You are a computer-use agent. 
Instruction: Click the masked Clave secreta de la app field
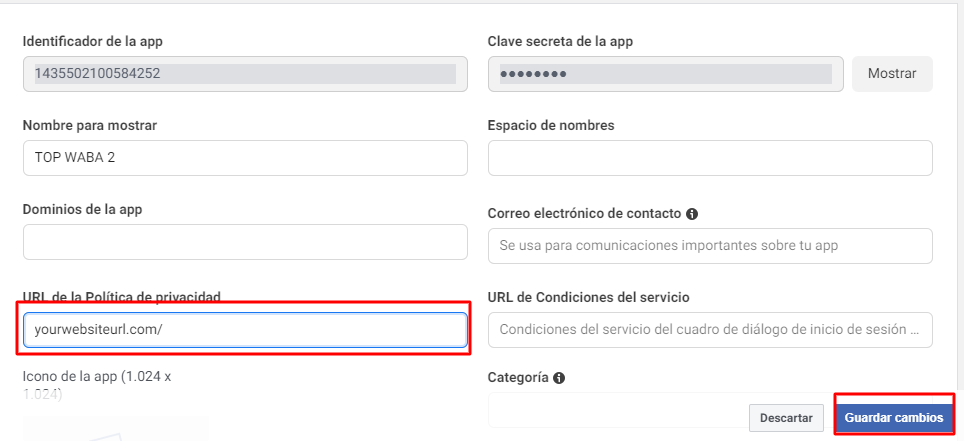tap(665, 74)
